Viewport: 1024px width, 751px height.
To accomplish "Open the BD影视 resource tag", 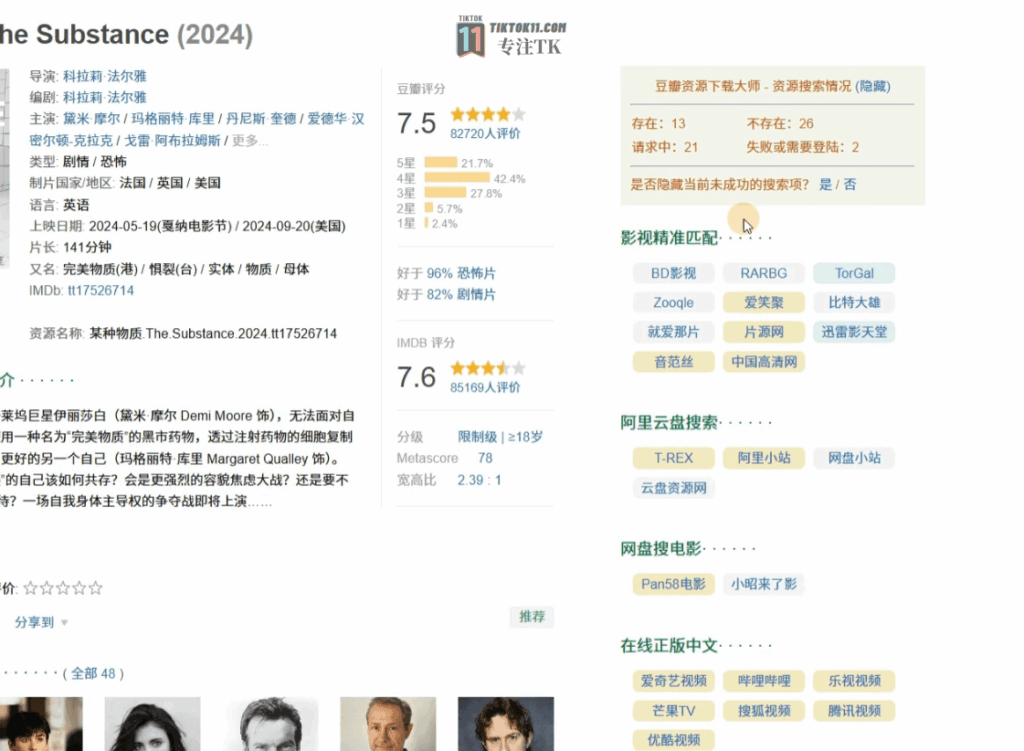I will 672,273.
